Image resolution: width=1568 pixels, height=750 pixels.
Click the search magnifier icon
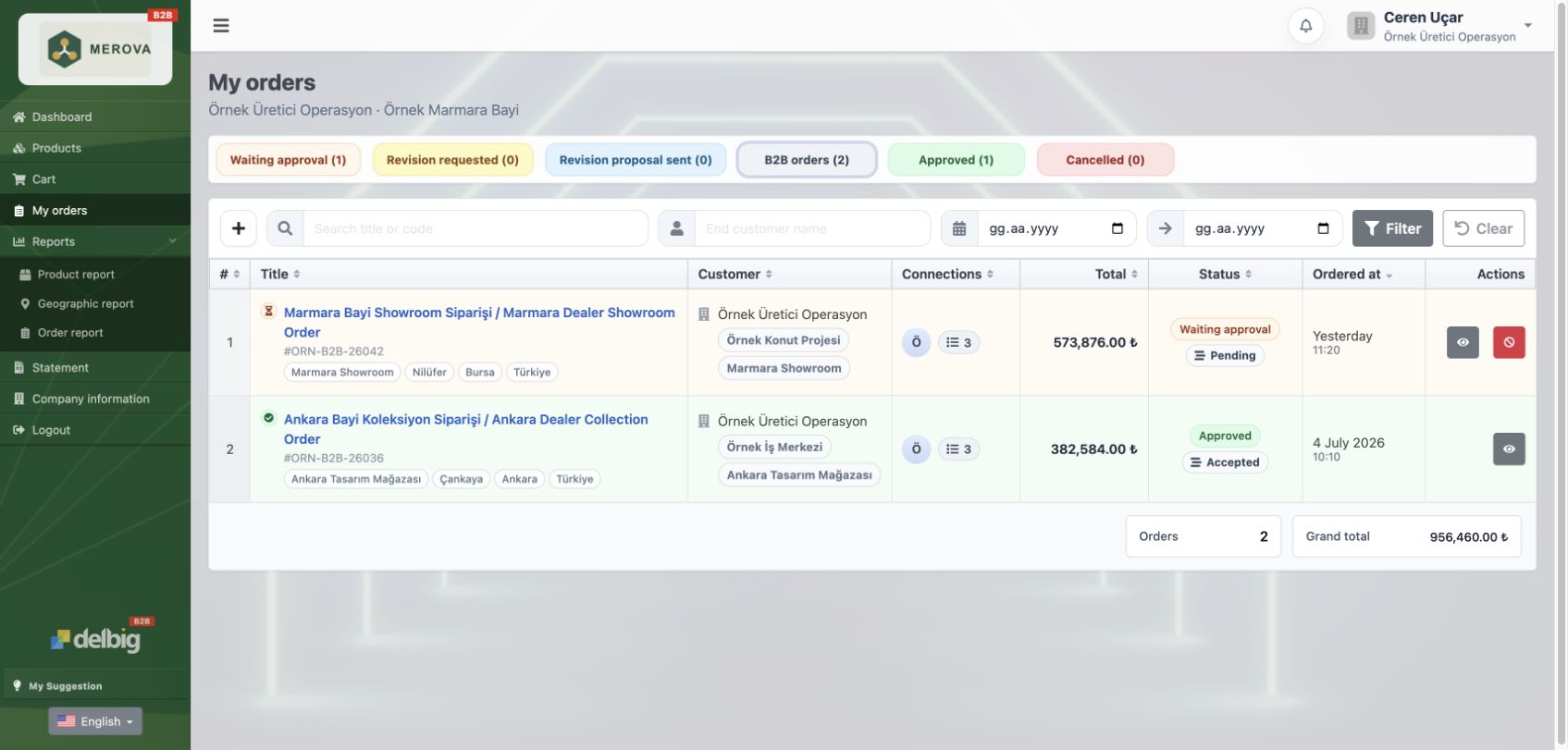point(285,228)
